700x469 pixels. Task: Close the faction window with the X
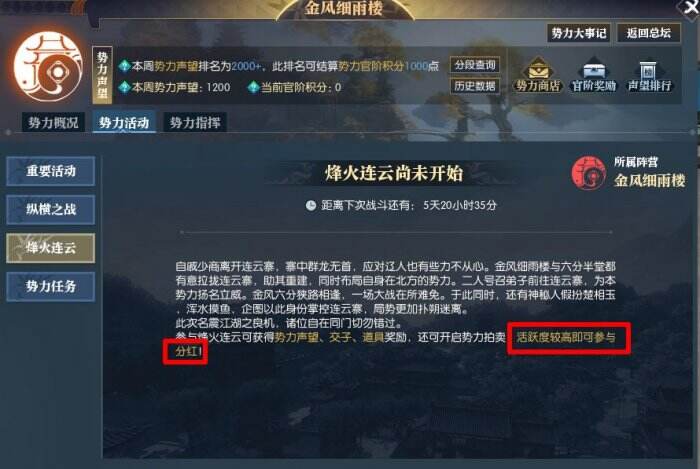click(x=690, y=8)
